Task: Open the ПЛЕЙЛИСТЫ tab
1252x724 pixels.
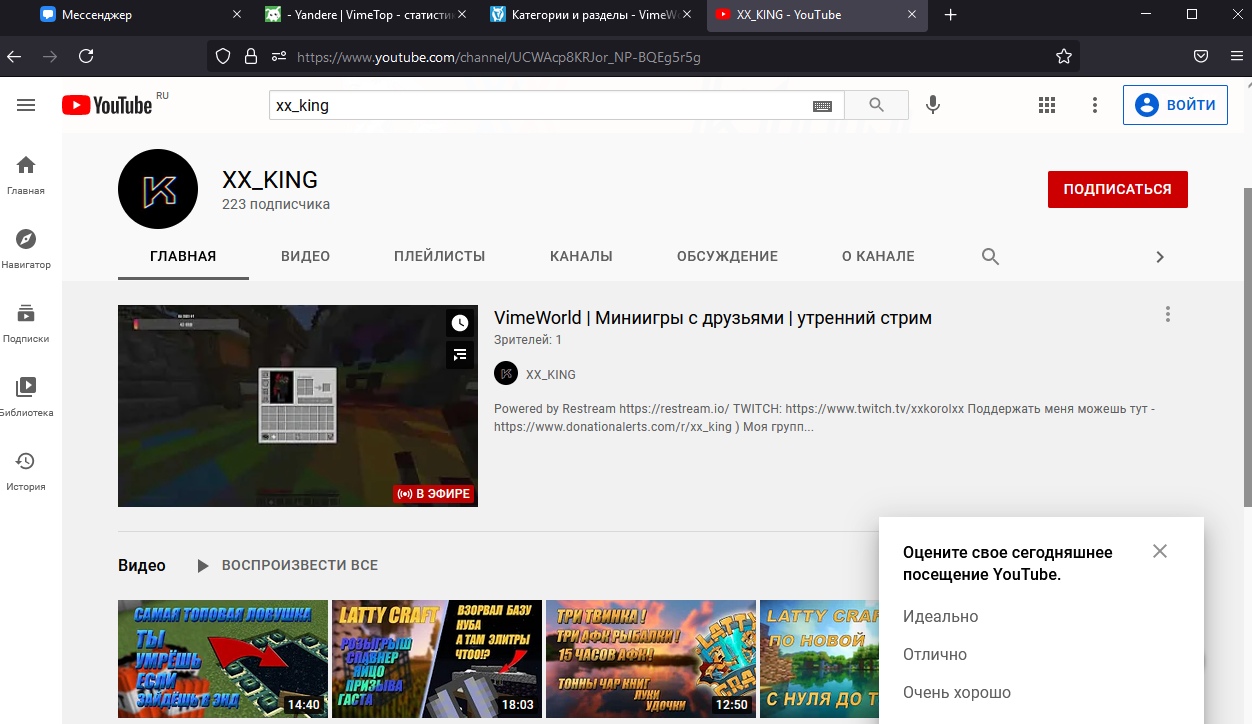Action: pos(439,257)
